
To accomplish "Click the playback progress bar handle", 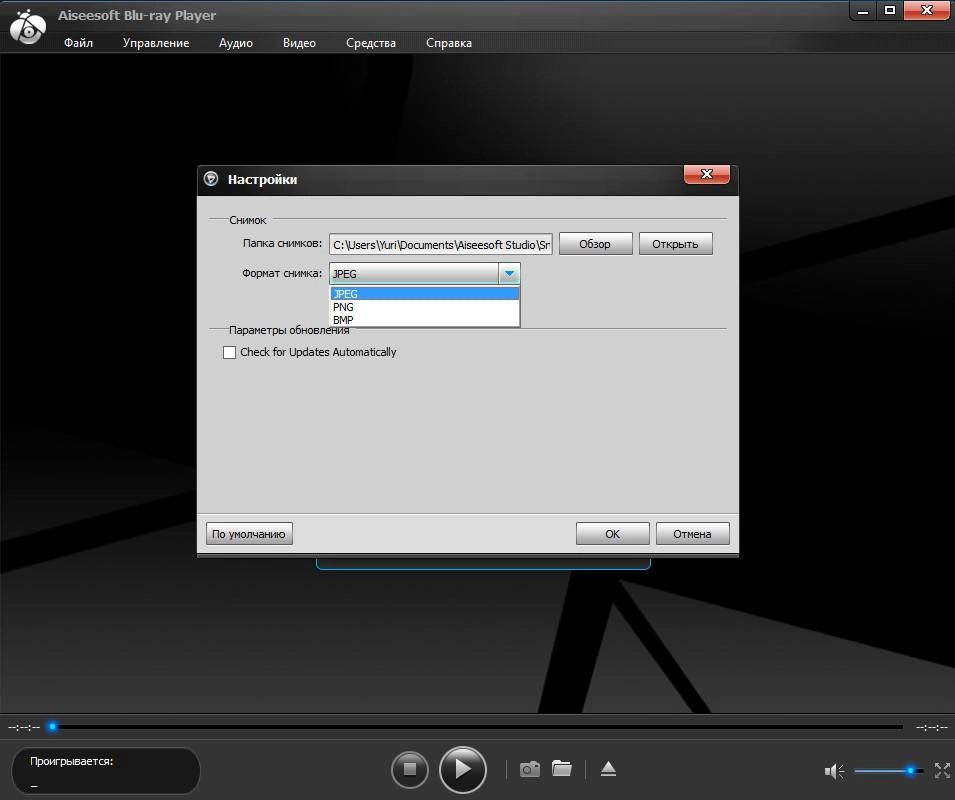I will click(53, 726).
